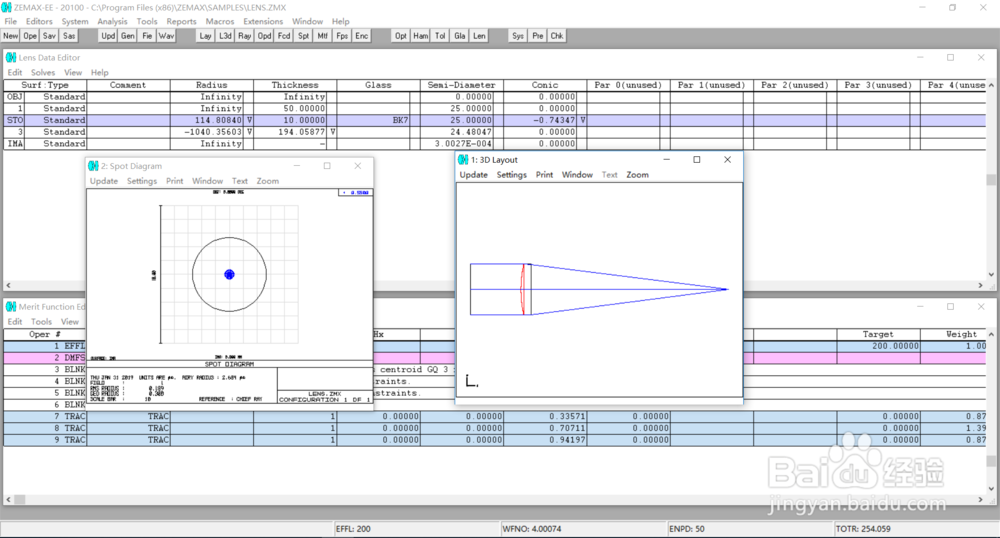The height and width of the screenshot is (538, 1000).
Task: Open 3D layout with L3d button
Action: pyautogui.click(x=225, y=36)
